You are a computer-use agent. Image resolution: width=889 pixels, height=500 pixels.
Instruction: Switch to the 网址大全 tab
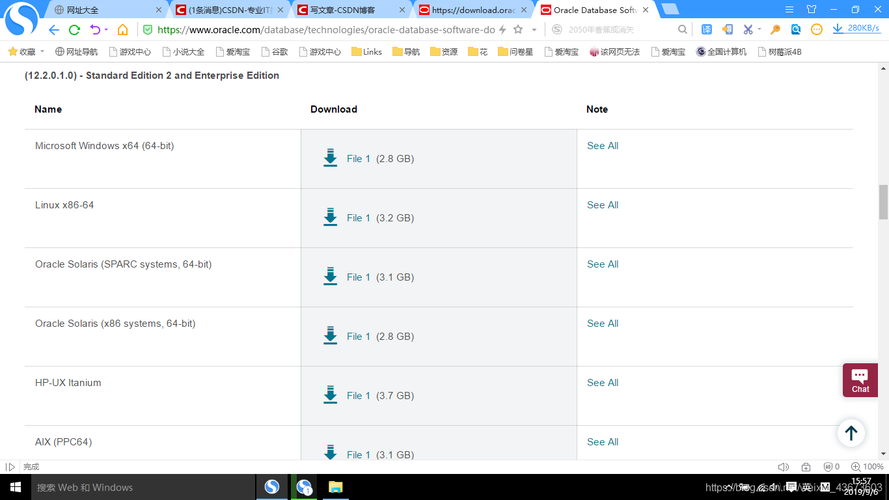100,10
